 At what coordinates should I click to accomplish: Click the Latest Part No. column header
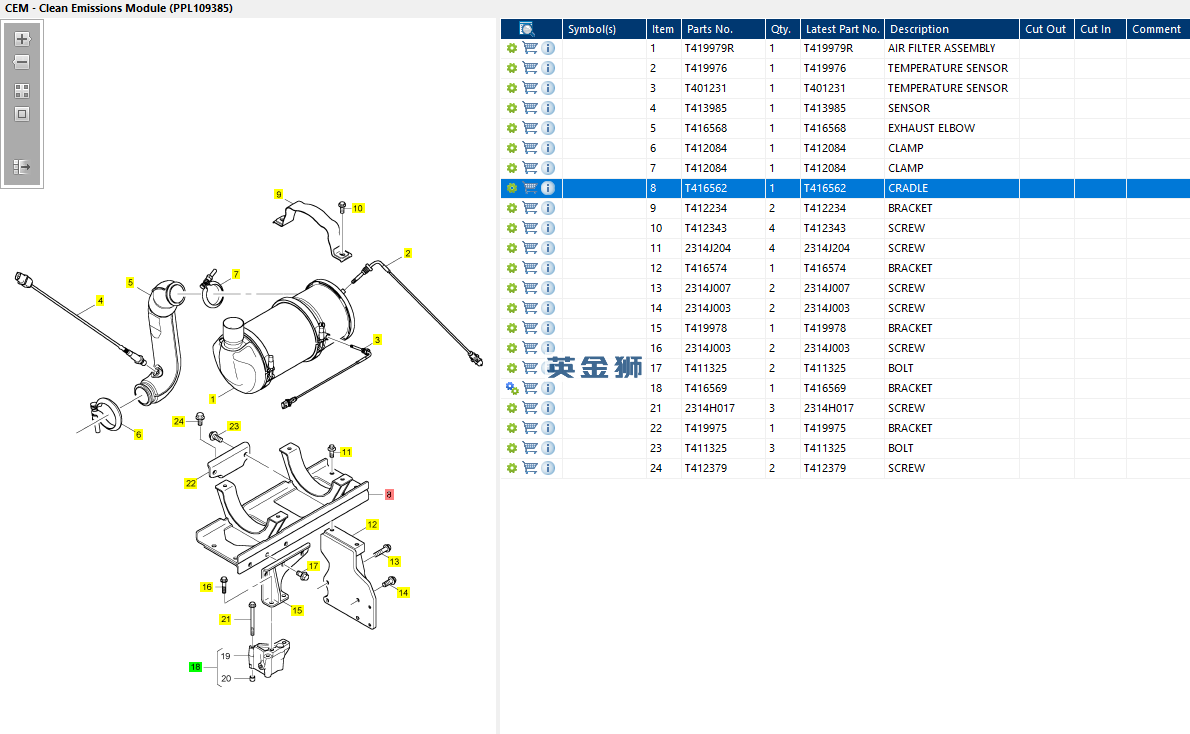(842, 29)
